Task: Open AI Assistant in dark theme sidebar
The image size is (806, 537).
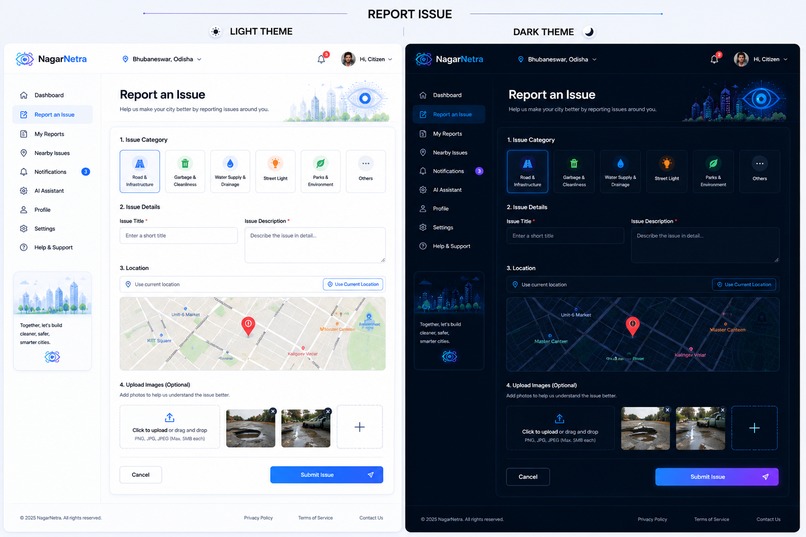Action: 449,190
